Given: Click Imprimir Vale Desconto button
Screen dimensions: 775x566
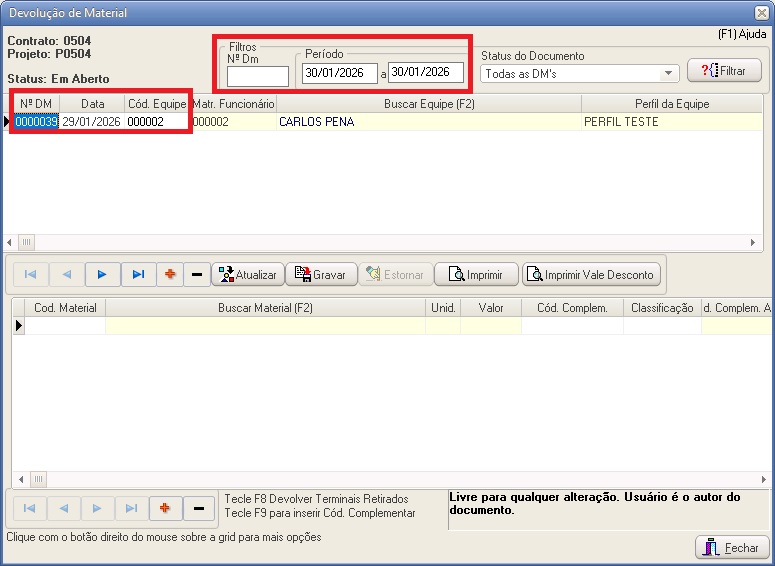Looking at the screenshot, I should pos(590,274).
